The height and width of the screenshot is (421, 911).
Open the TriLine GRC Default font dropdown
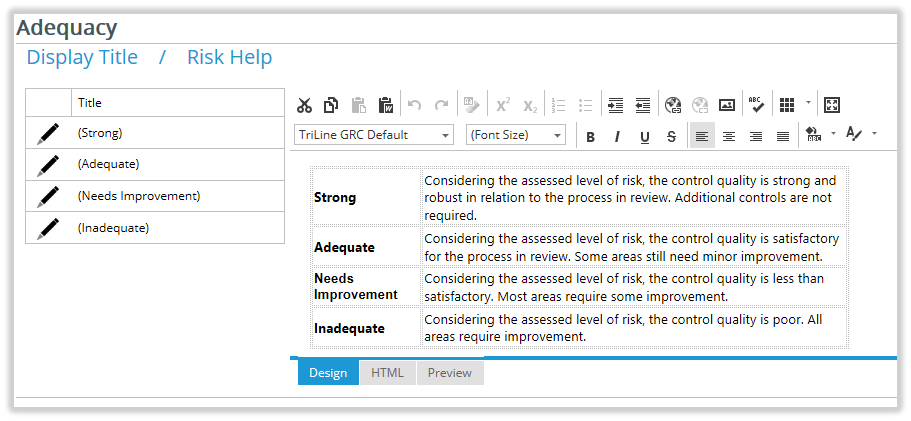[x=374, y=135]
